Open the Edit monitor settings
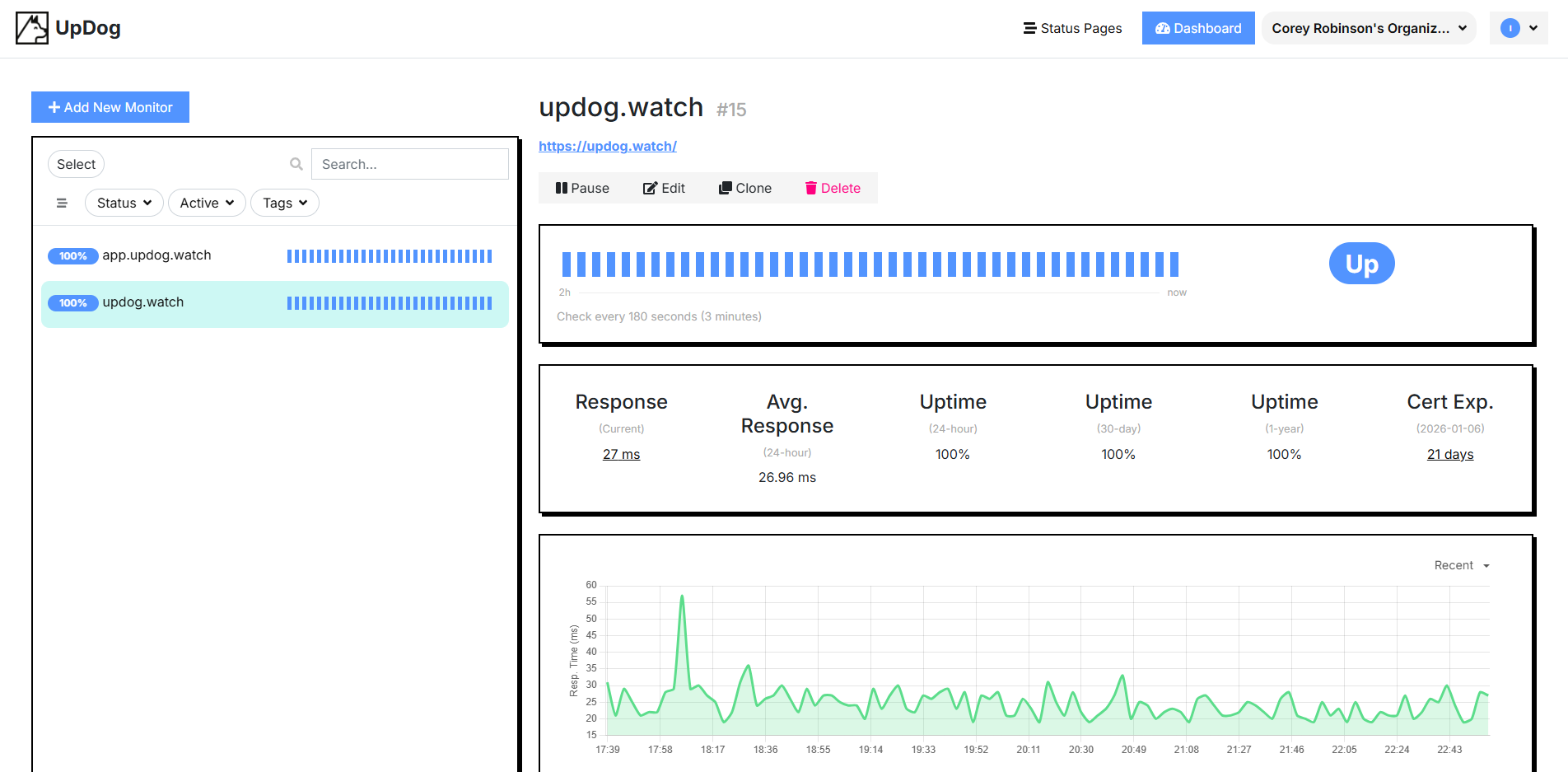Viewport: 1568px width, 772px height. click(x=664, y=188)
